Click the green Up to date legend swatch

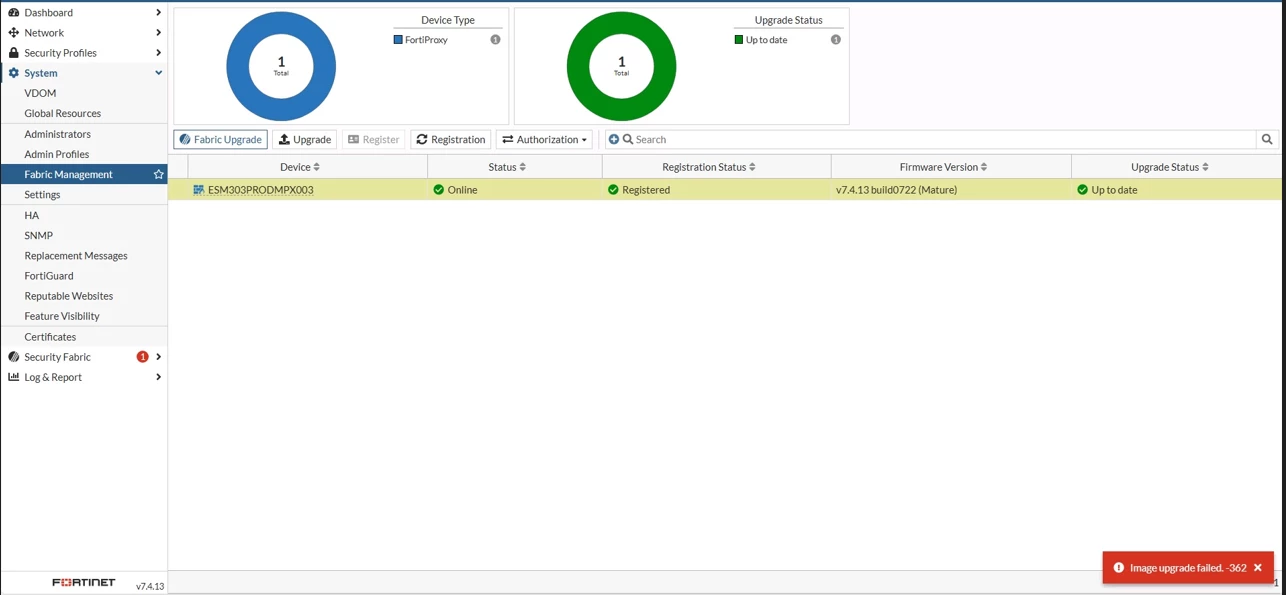pyautogui.click(x=739, y=40)
